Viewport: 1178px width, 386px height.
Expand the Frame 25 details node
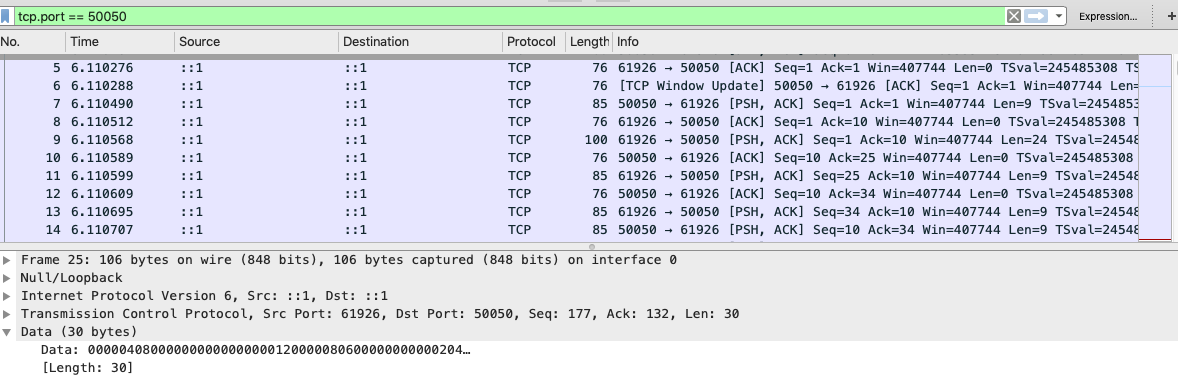[x=7, y=260]
